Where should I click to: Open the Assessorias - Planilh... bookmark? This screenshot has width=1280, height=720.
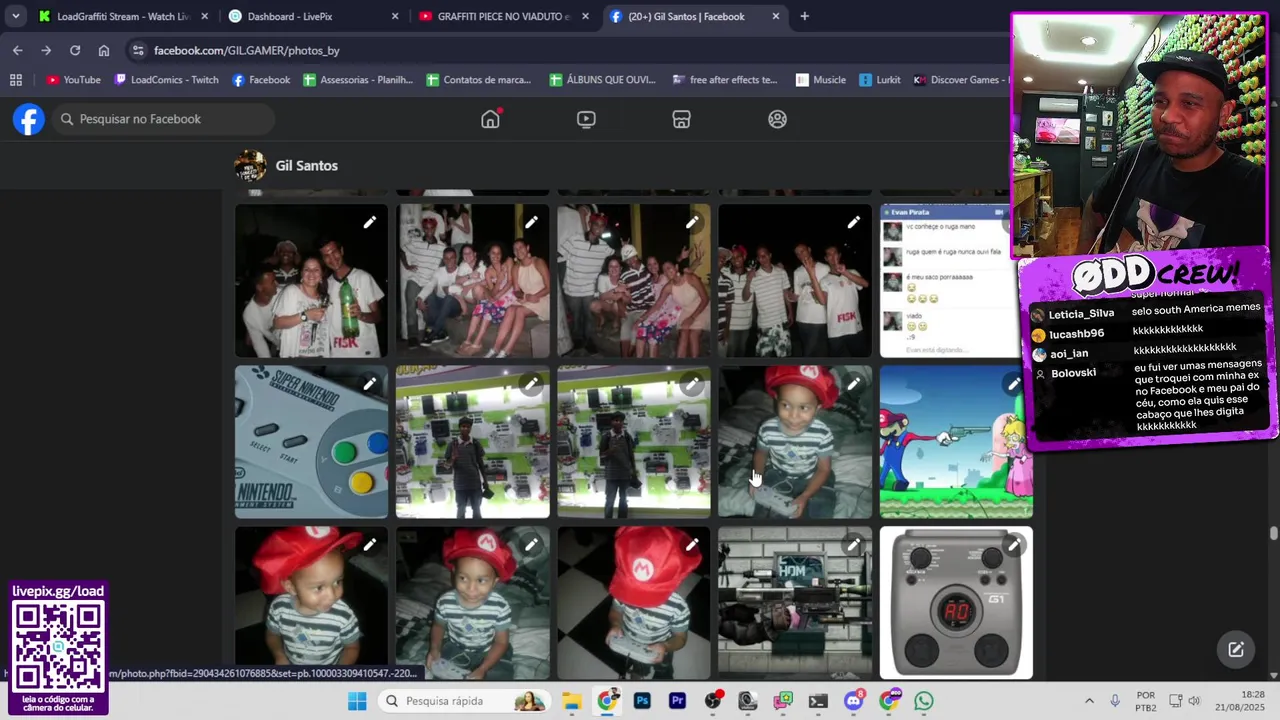(x=357, y=80)
